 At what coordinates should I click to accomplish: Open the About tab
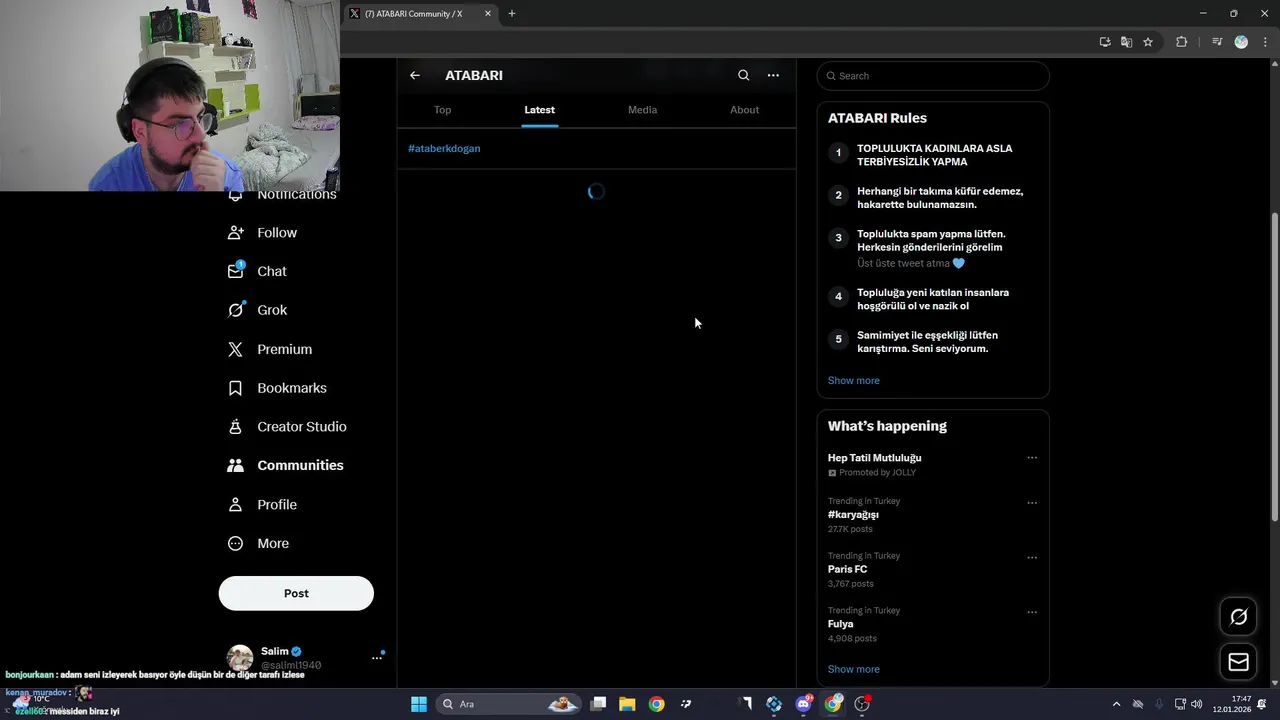click(x=744, y=110)
